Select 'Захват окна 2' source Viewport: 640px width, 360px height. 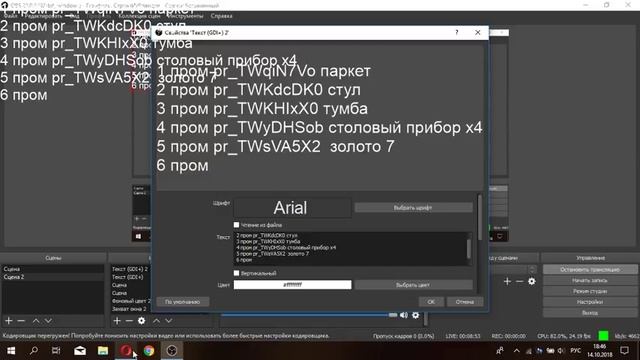[x=129, y=309]
